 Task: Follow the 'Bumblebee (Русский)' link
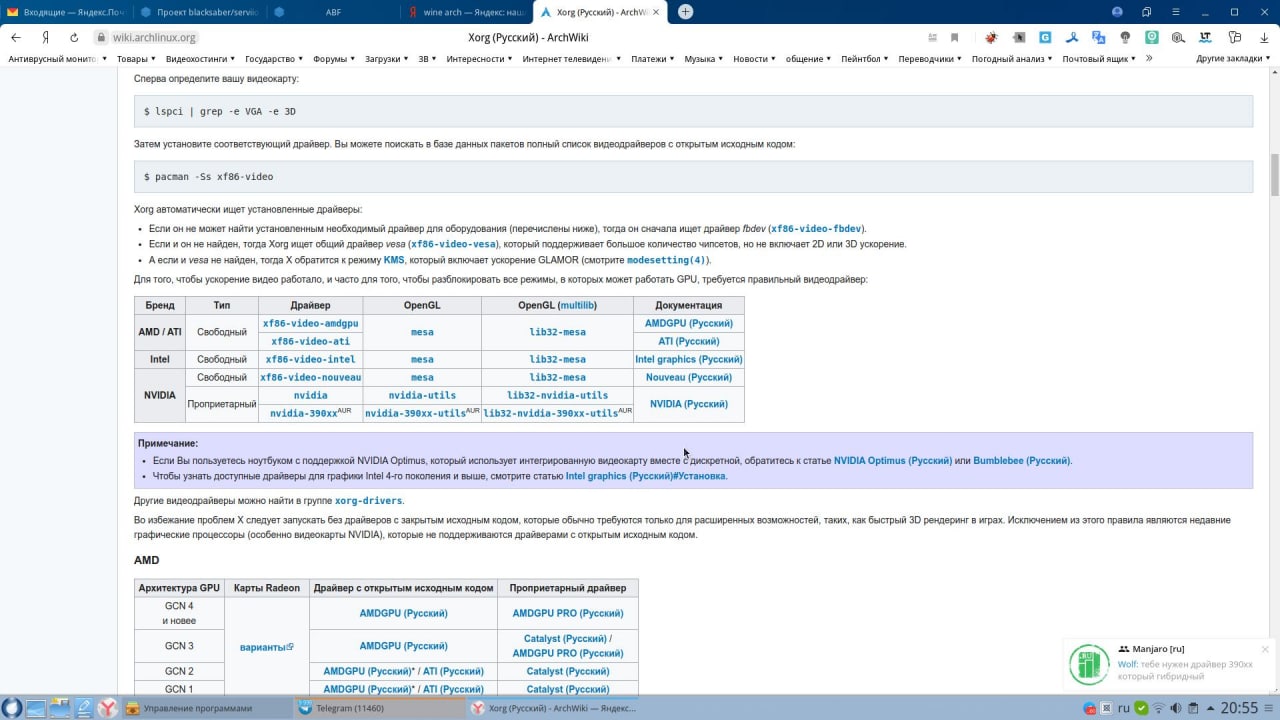coord(1021,461)
